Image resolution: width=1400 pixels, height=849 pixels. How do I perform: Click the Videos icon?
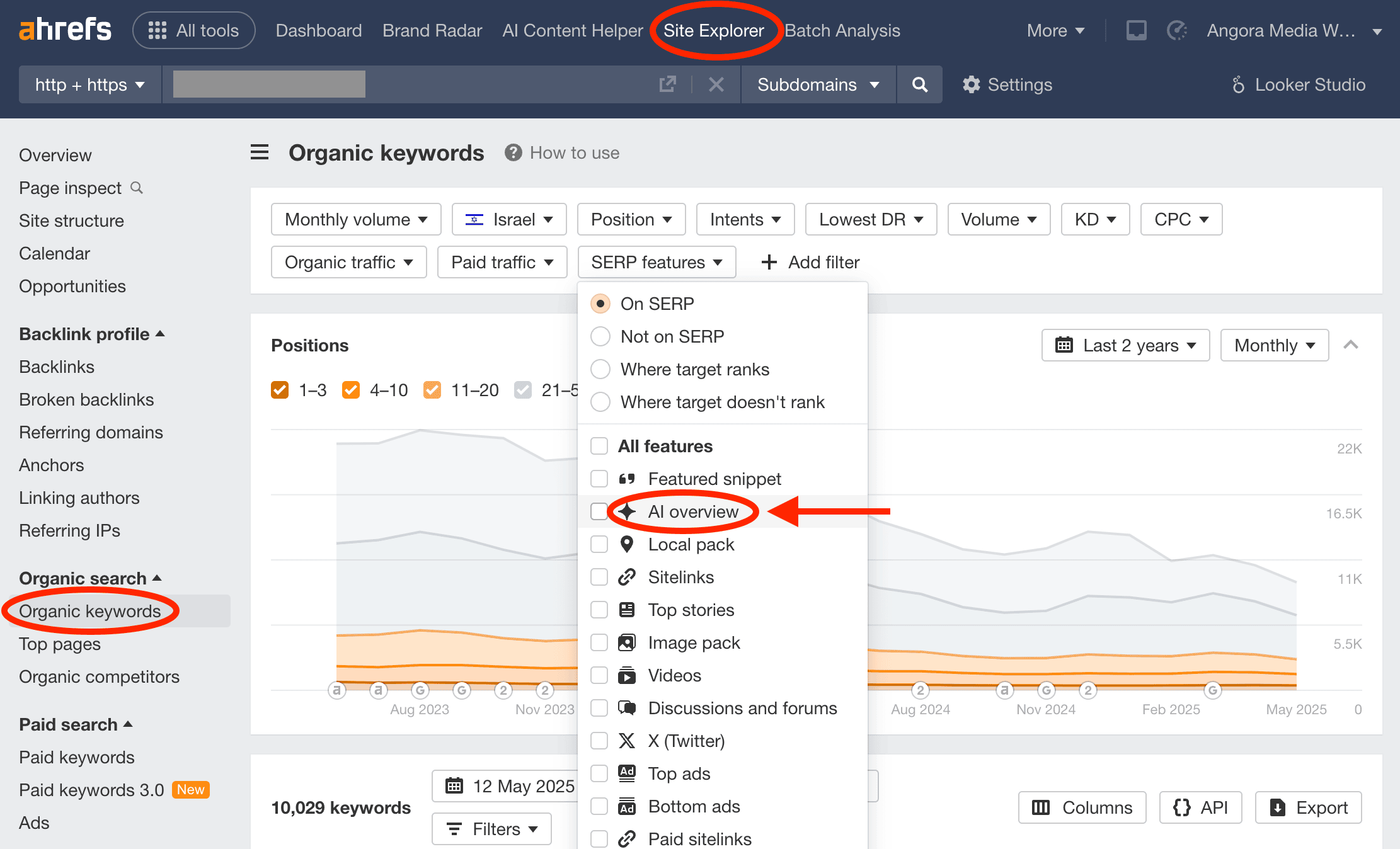click(x=626, y=675)
